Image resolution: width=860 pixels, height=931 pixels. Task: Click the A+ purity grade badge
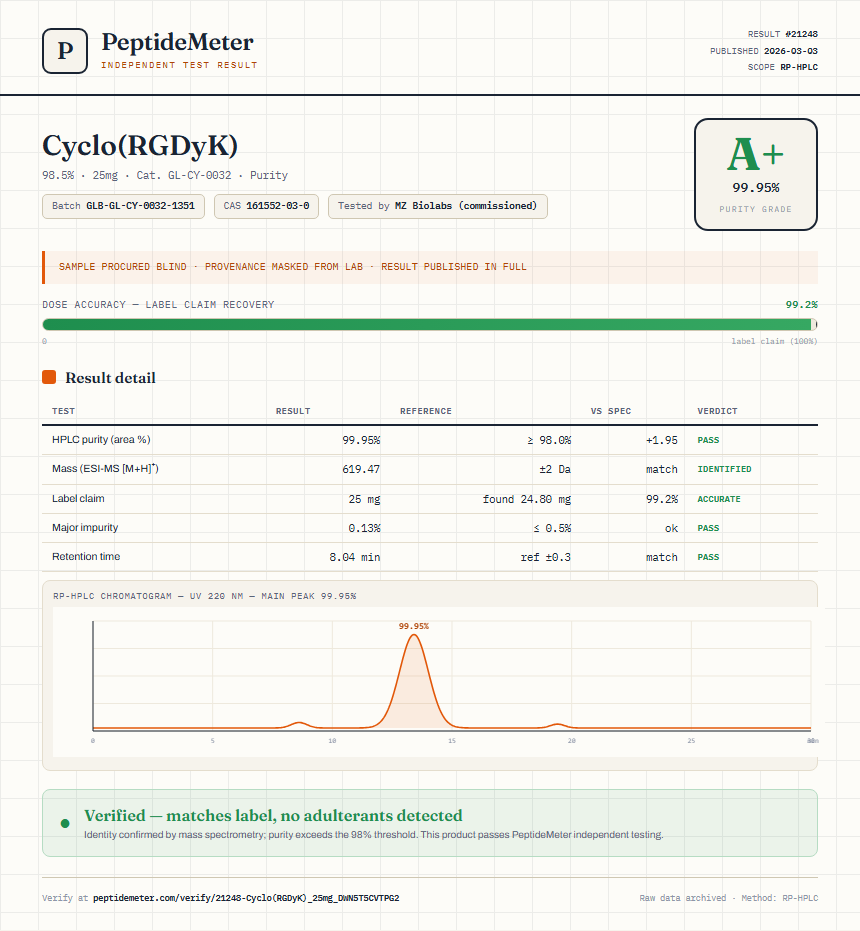point(755,174)
